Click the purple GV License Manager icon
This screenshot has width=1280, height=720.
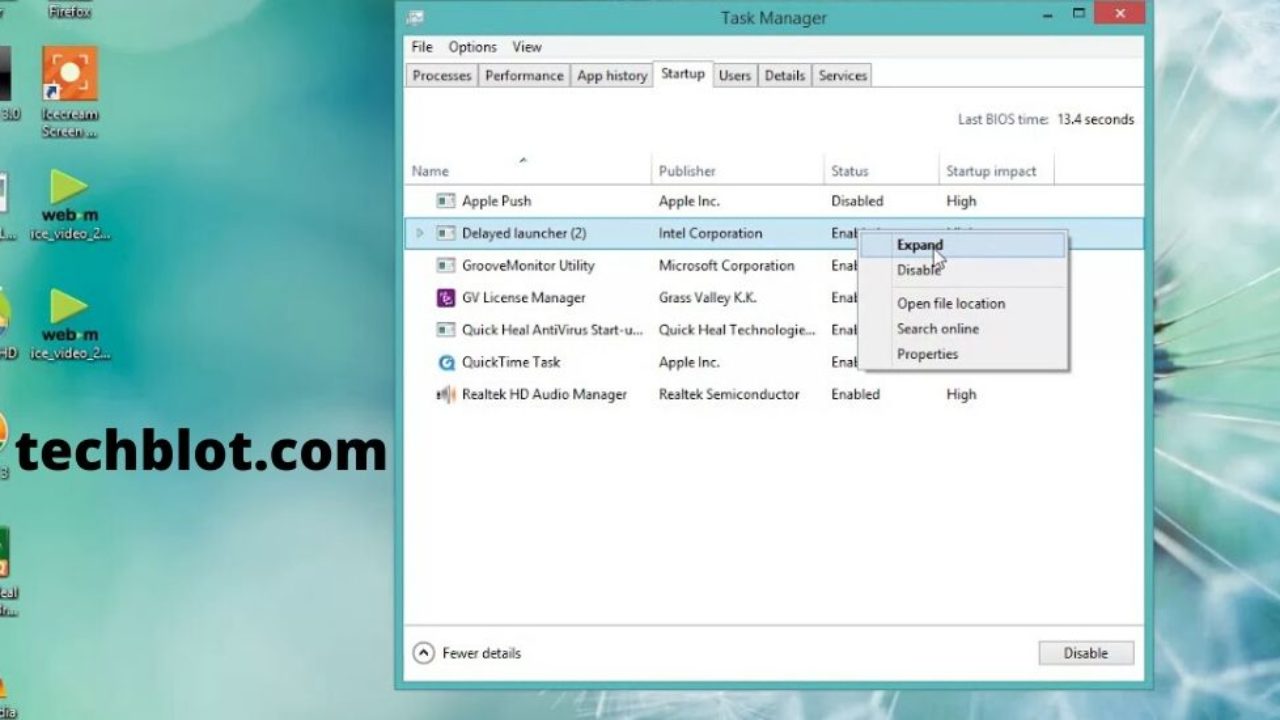pos(446,297)
